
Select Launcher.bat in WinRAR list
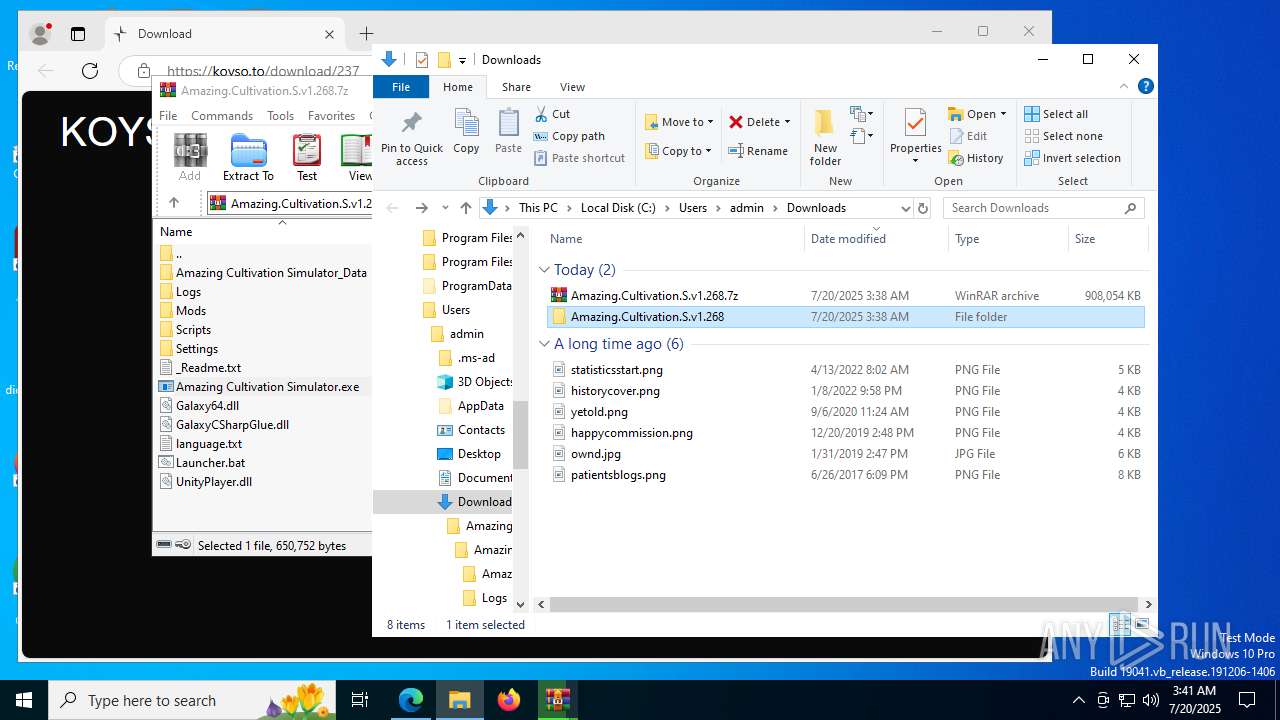[x=210, y=463]
